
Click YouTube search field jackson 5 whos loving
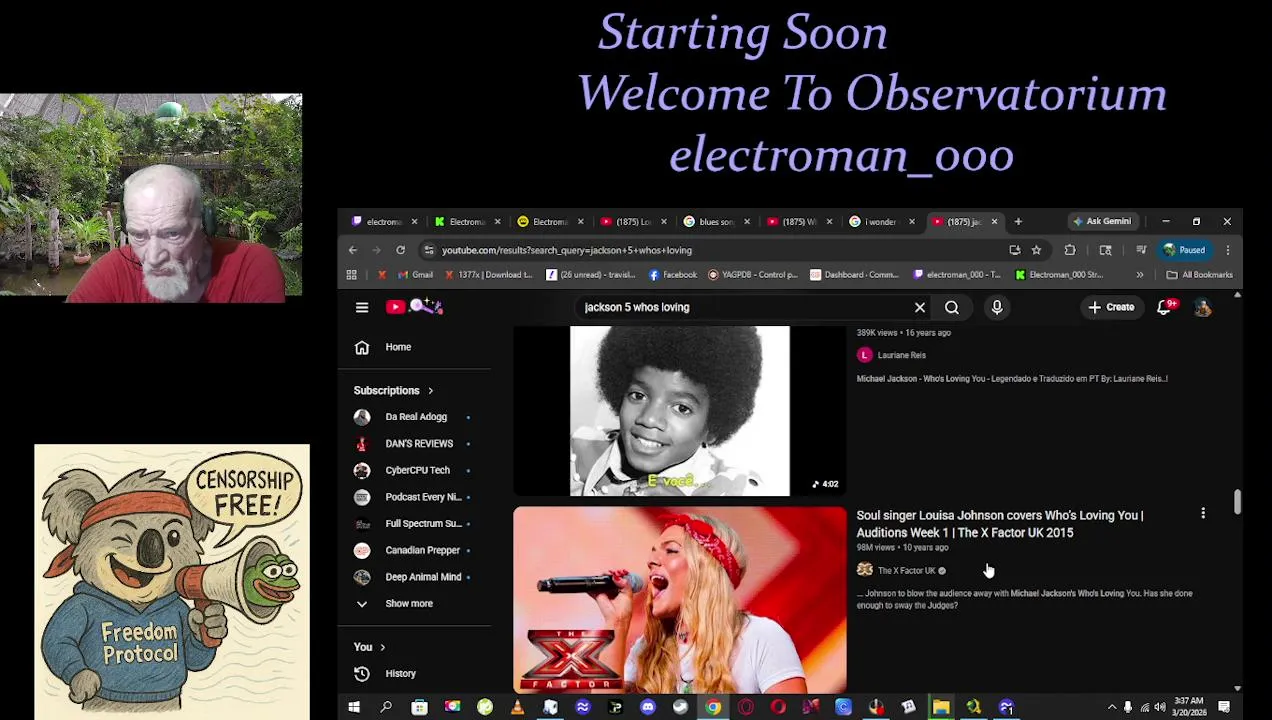coord(740,307)
